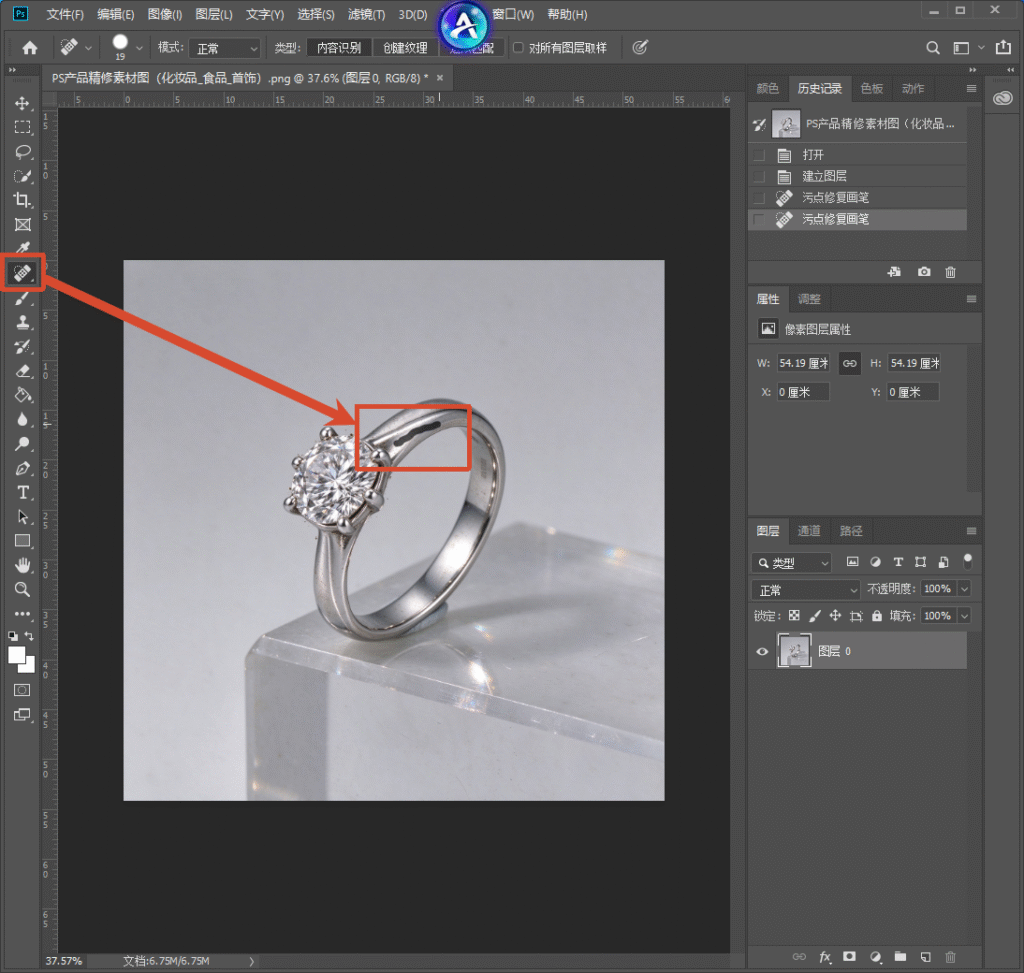
Task: Click the Home icon in options bar
Action: click(x=30, y=48)
